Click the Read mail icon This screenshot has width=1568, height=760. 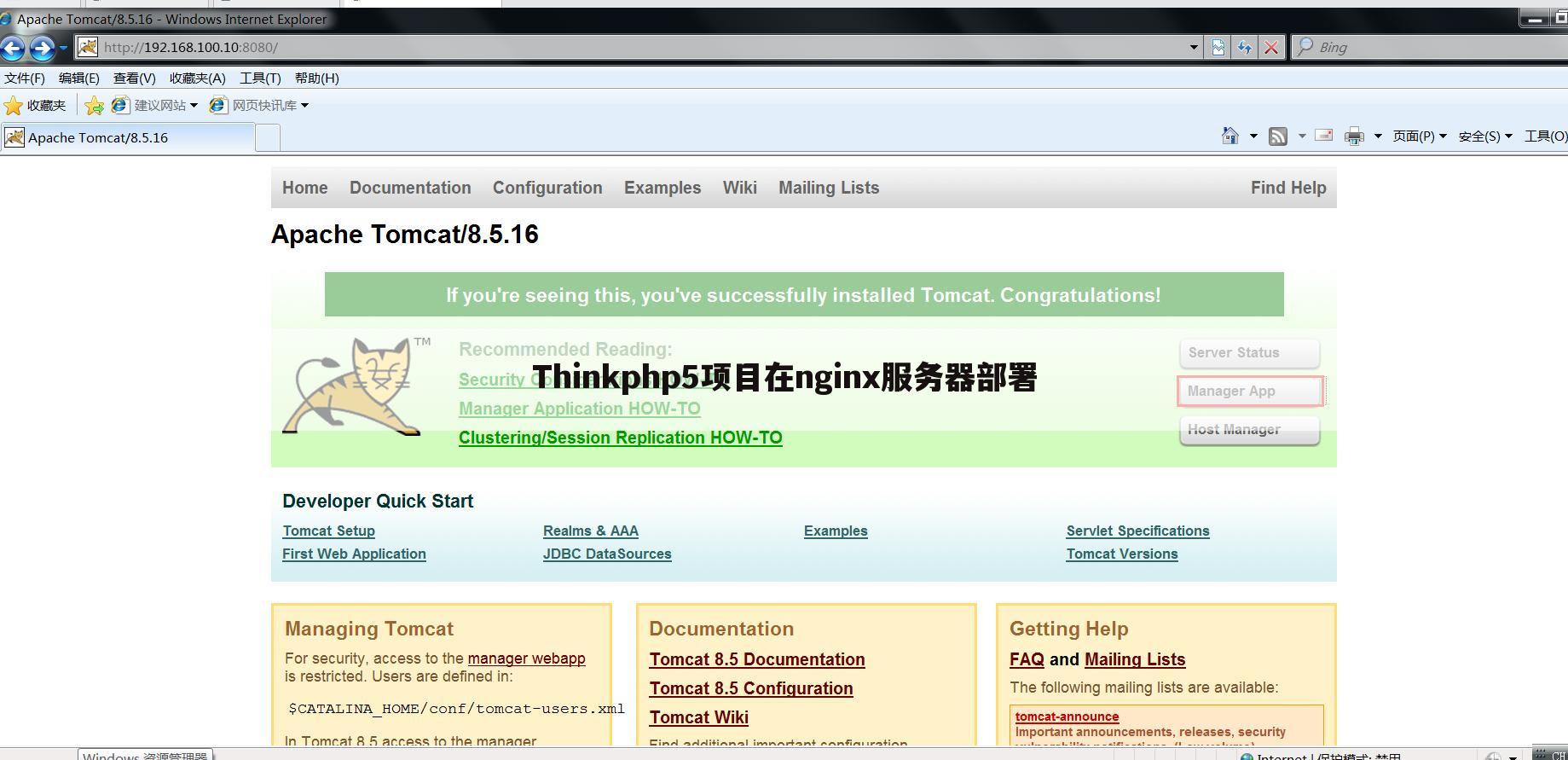(x=1324, y=136)
